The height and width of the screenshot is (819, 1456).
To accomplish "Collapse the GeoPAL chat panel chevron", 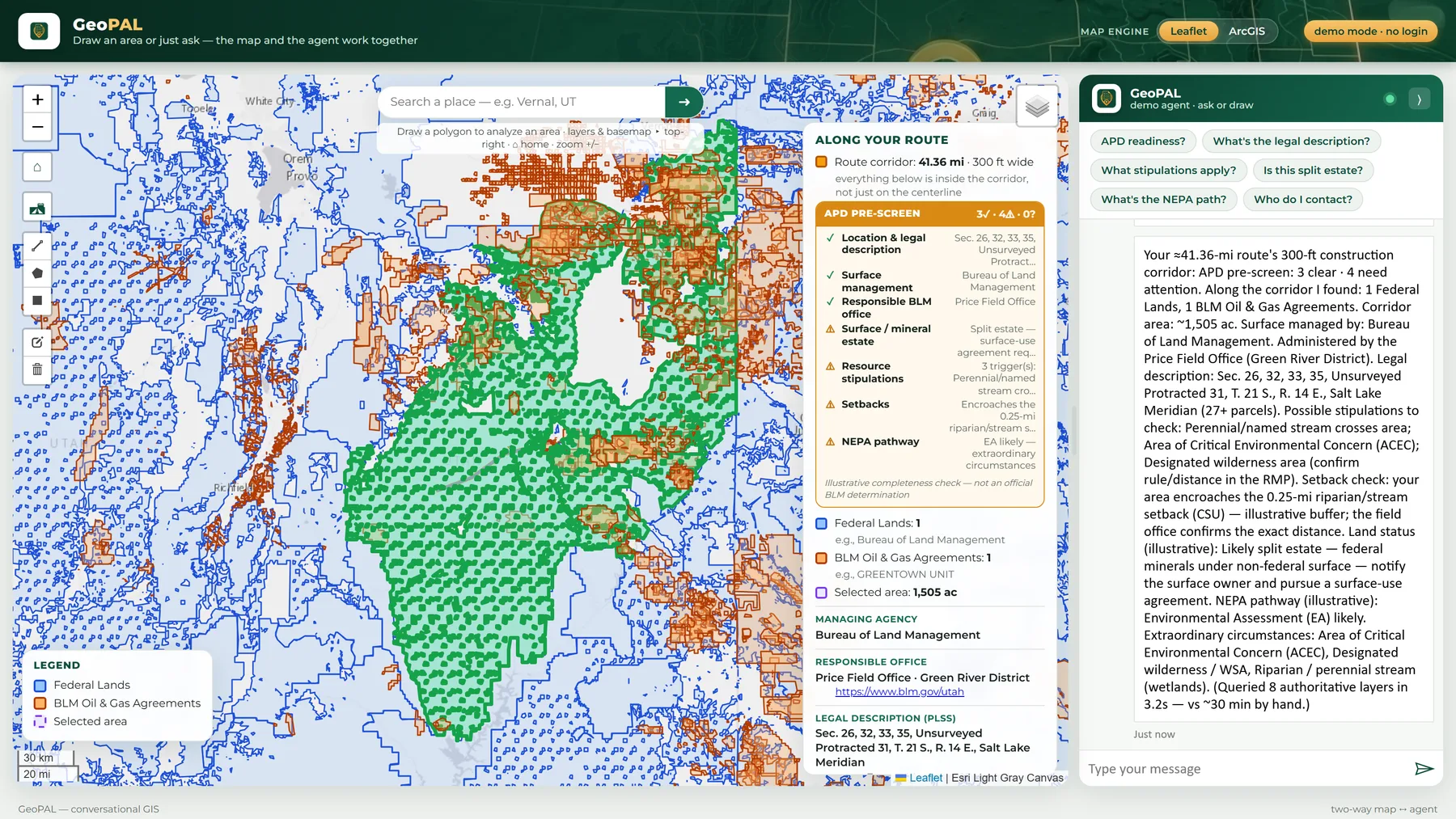I will point(1419,99).
